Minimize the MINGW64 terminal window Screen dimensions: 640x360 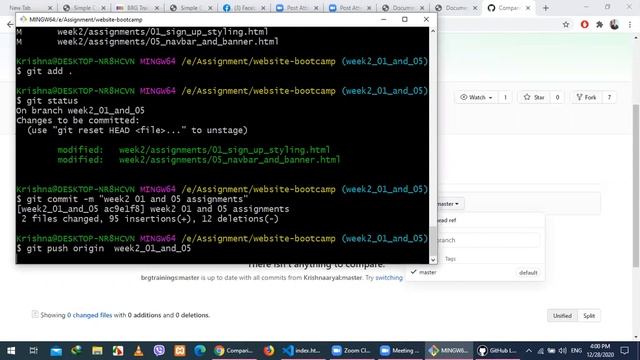[x=384, y=19]
